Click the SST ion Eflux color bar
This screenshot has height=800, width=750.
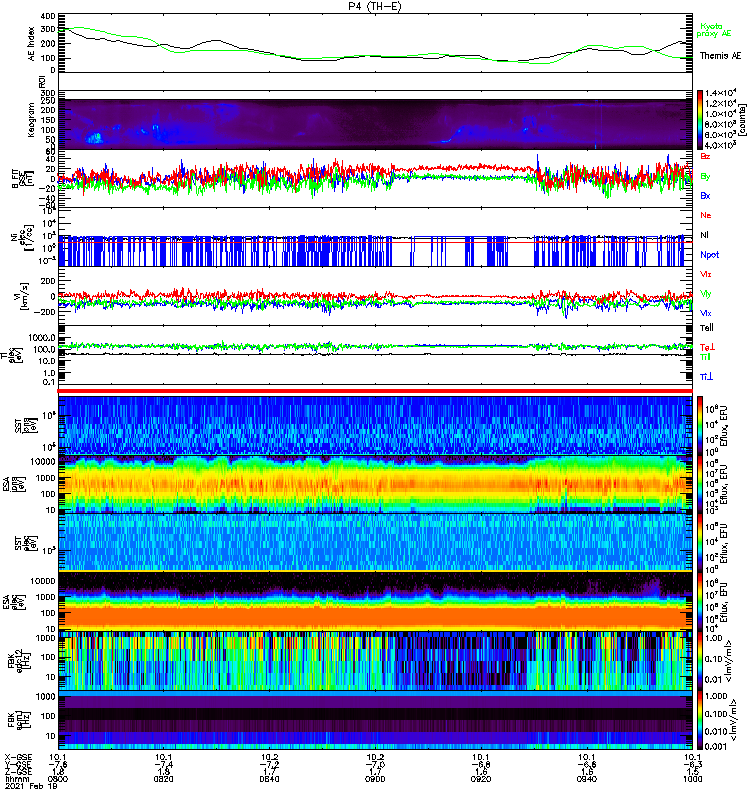700,425
